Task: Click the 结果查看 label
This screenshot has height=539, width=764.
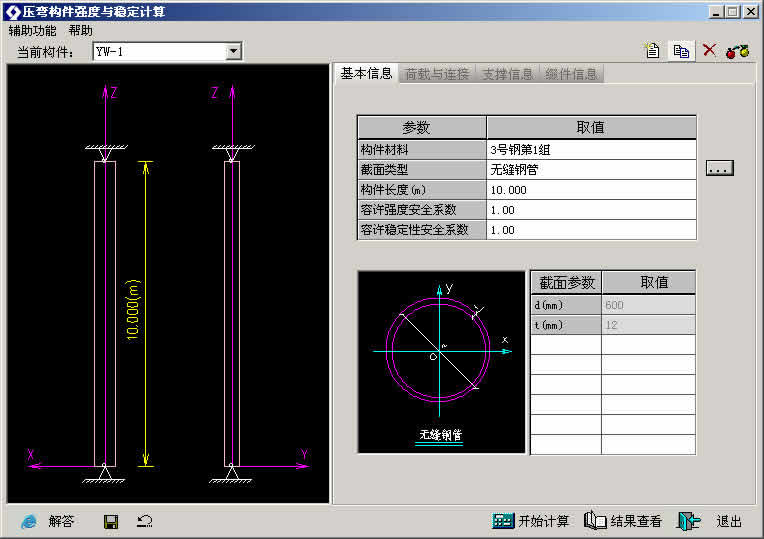Action: point(636,521)
